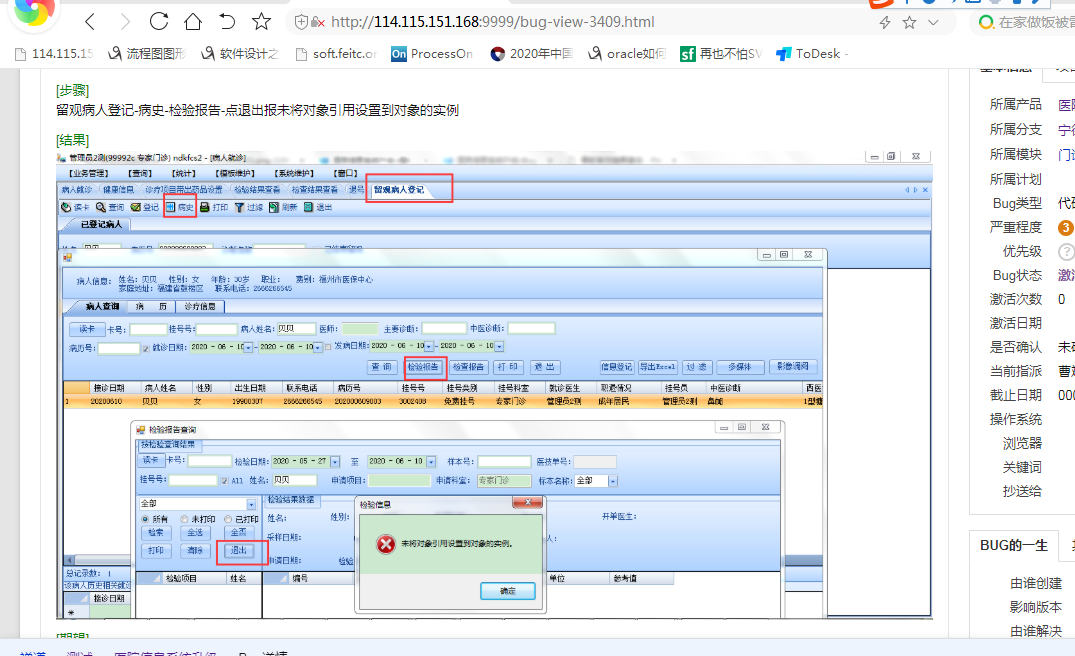The image size is (1075, 656).
Task: Open the 检验日期 start date dropdown
Action: (335, 462)
